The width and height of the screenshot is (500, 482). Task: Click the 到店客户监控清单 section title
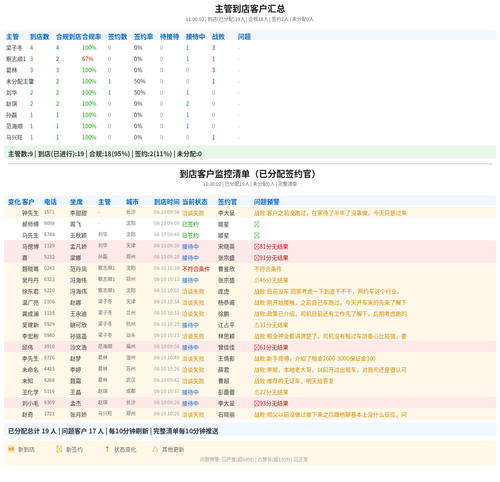pos(248,174)
